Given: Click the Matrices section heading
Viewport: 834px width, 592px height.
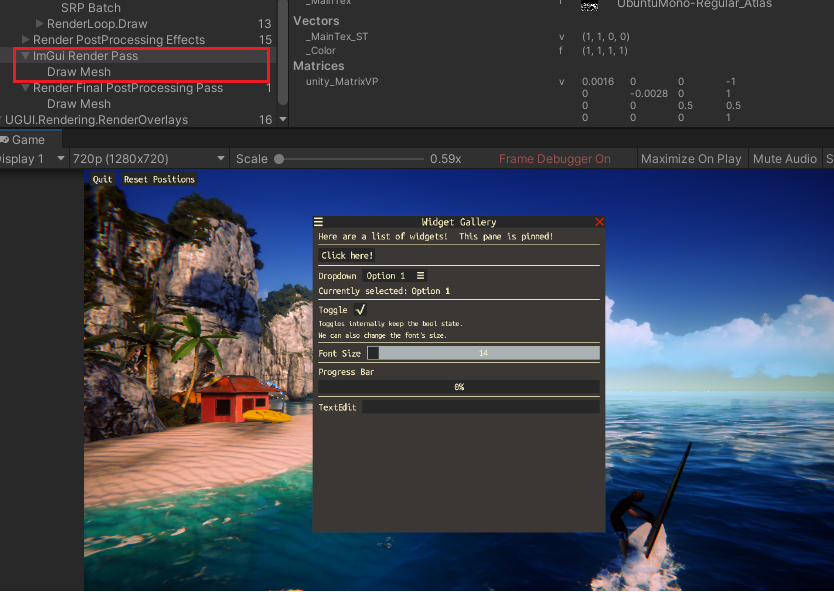Looking at the screenshot, I should point(319,66).
